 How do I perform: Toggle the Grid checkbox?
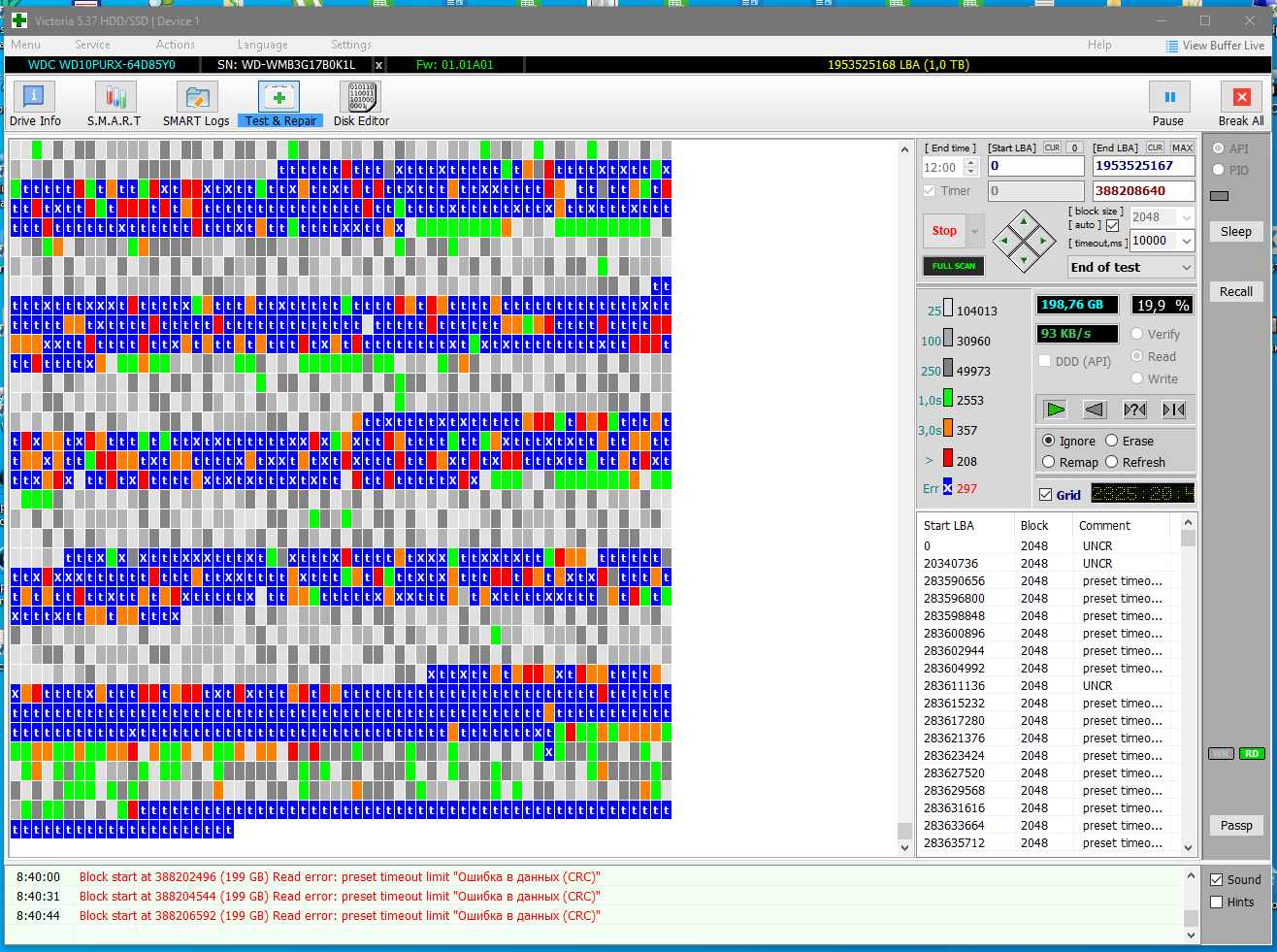point(1046,495)
